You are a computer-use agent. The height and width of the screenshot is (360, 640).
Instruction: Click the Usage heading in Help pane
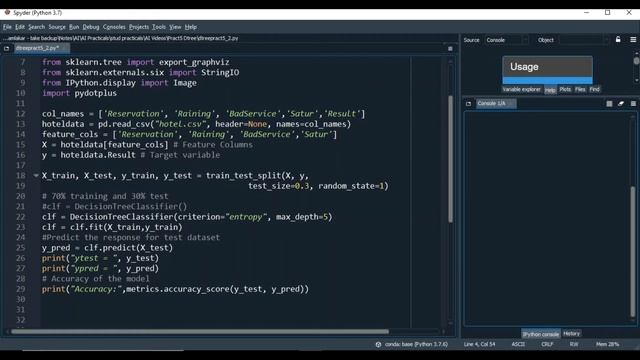[524, 67]
